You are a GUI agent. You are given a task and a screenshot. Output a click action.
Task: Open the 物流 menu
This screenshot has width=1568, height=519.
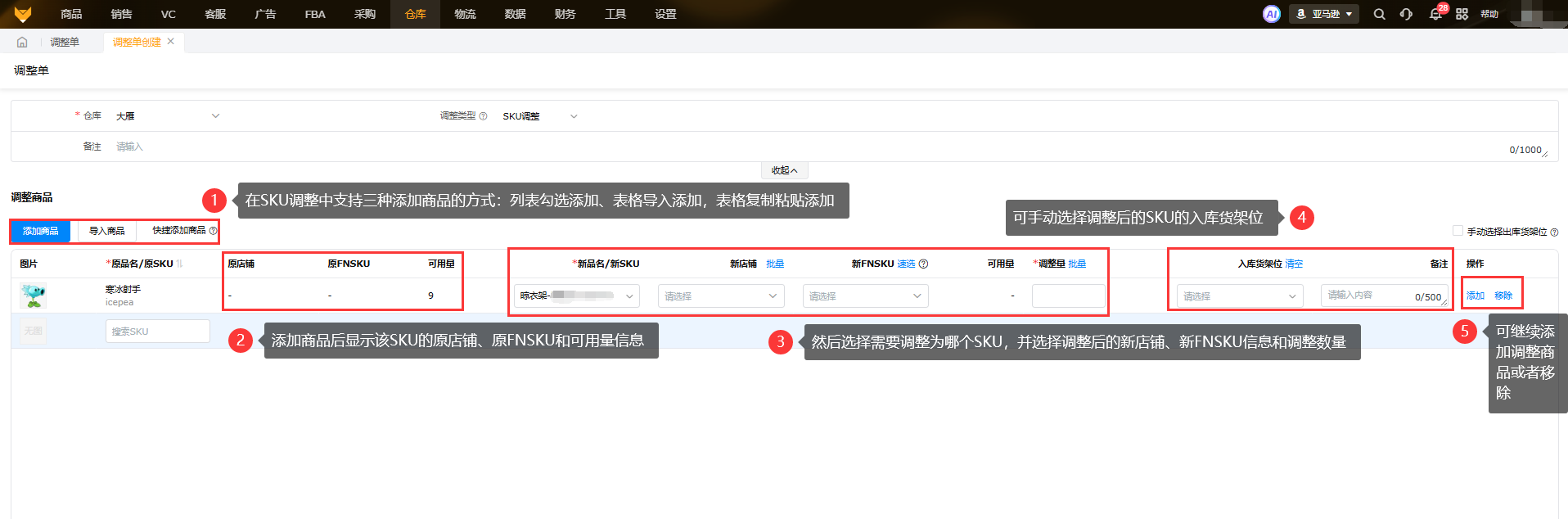click(465, 14)
